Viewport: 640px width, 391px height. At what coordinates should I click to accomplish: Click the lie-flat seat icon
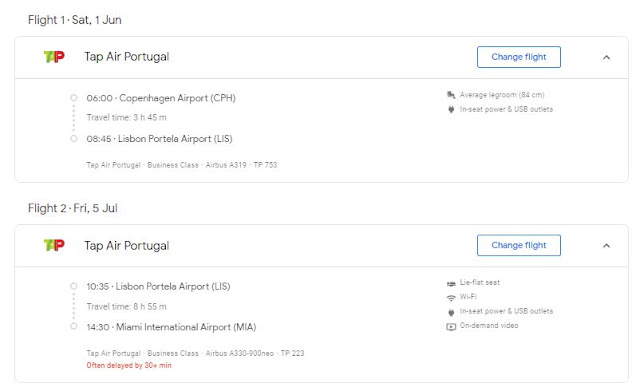click(x=451, y=283)
